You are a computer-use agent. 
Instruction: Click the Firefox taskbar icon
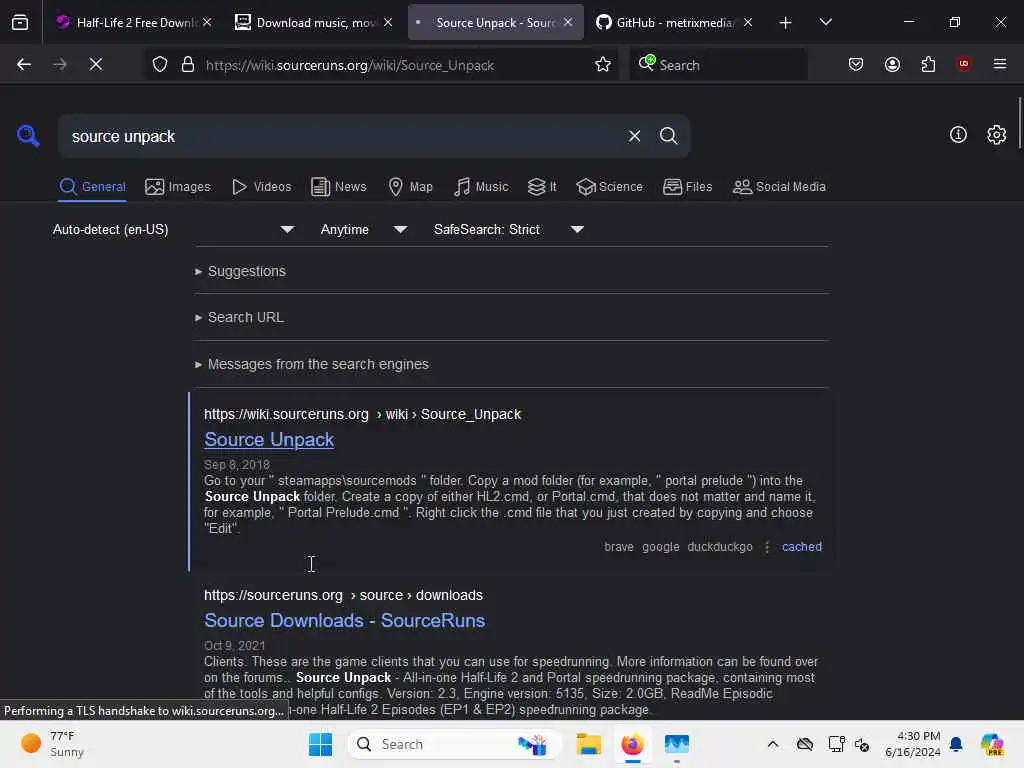(632, 744)
